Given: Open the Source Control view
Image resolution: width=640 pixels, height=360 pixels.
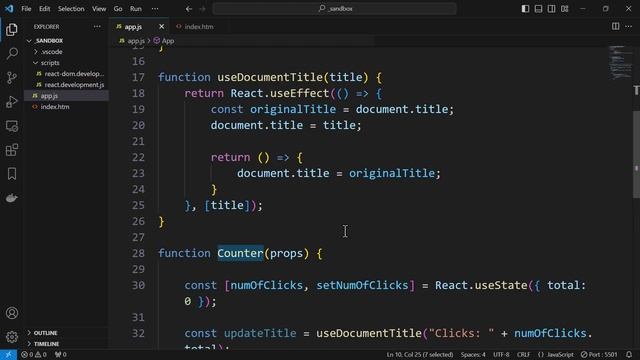Looking at the screenshot, I should [x=12, y=78].
